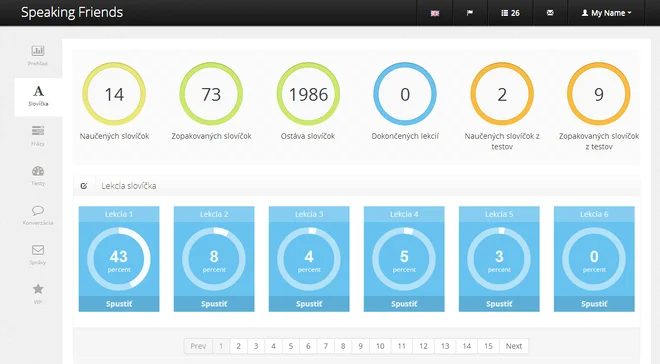Open the Frázy sidebar icon

pyautogui.click(x=38, y=131)
